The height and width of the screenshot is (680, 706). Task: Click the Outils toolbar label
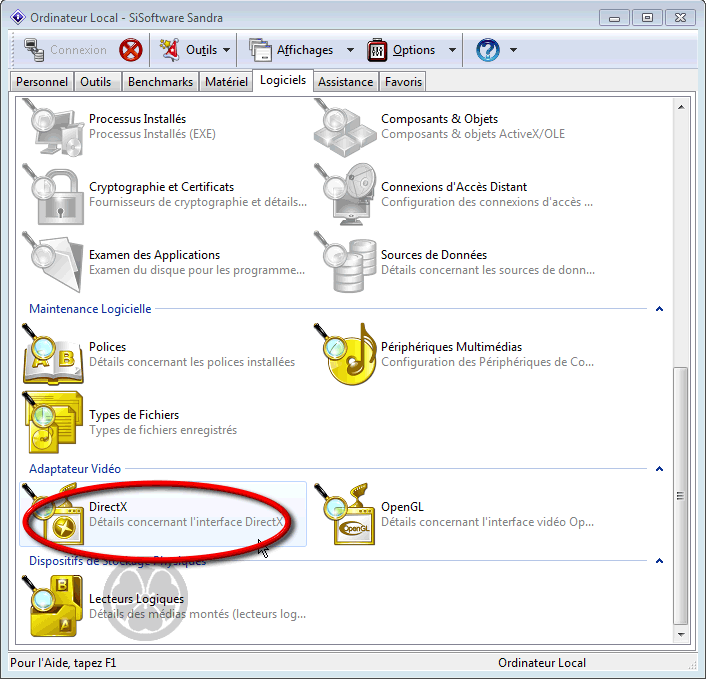201,50
